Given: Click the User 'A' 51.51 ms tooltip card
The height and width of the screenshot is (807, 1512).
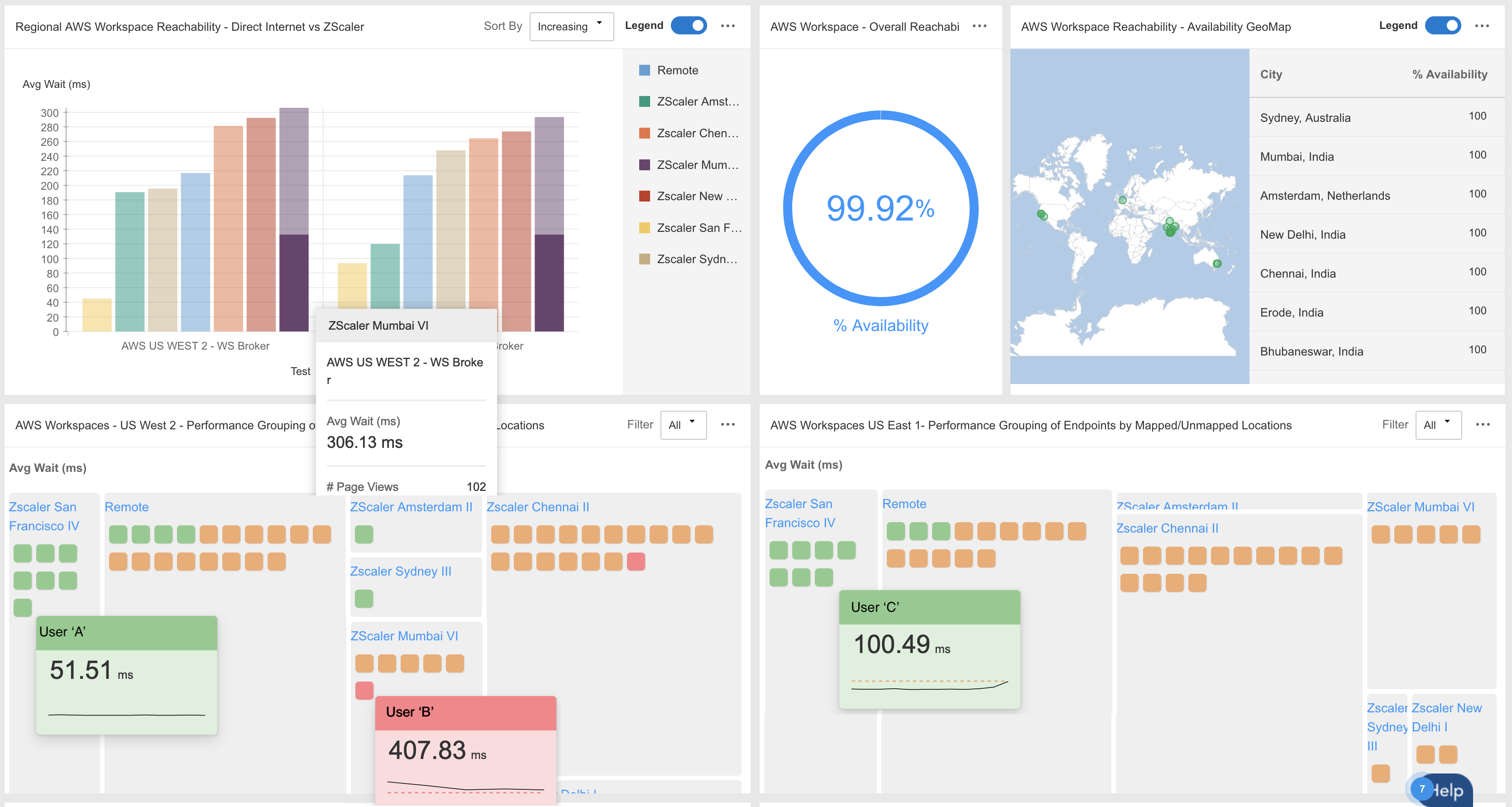Looking at the screenshot, I should (x=127, y=675).
